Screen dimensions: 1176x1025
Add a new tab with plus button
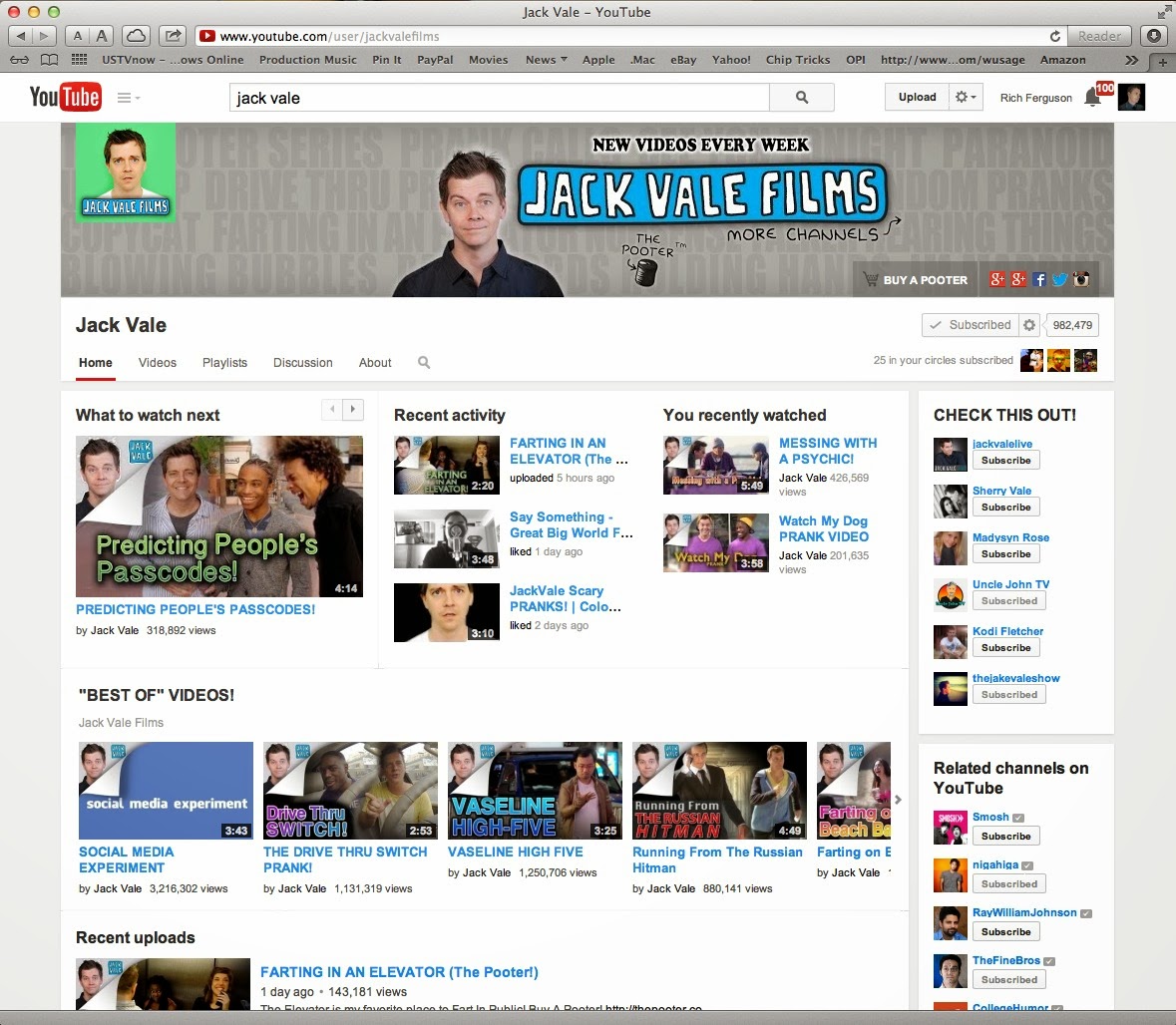tap(1162, 62)
